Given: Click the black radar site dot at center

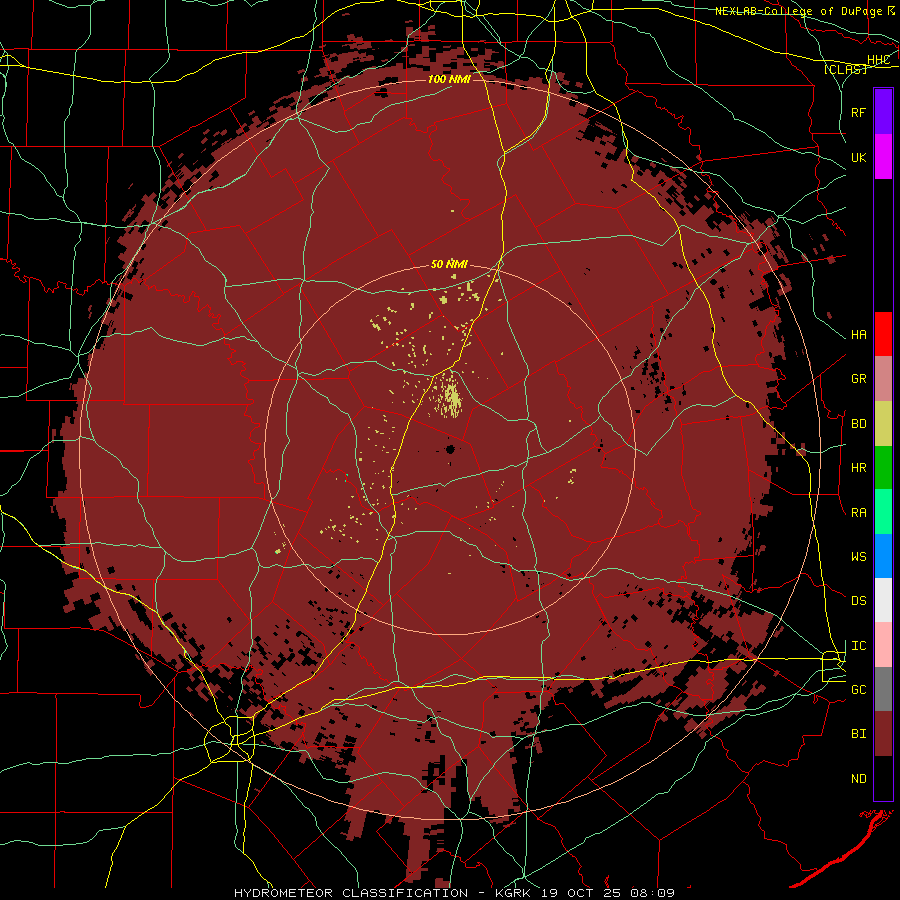Looking at the screenshot, I should [x=450, y=449].
